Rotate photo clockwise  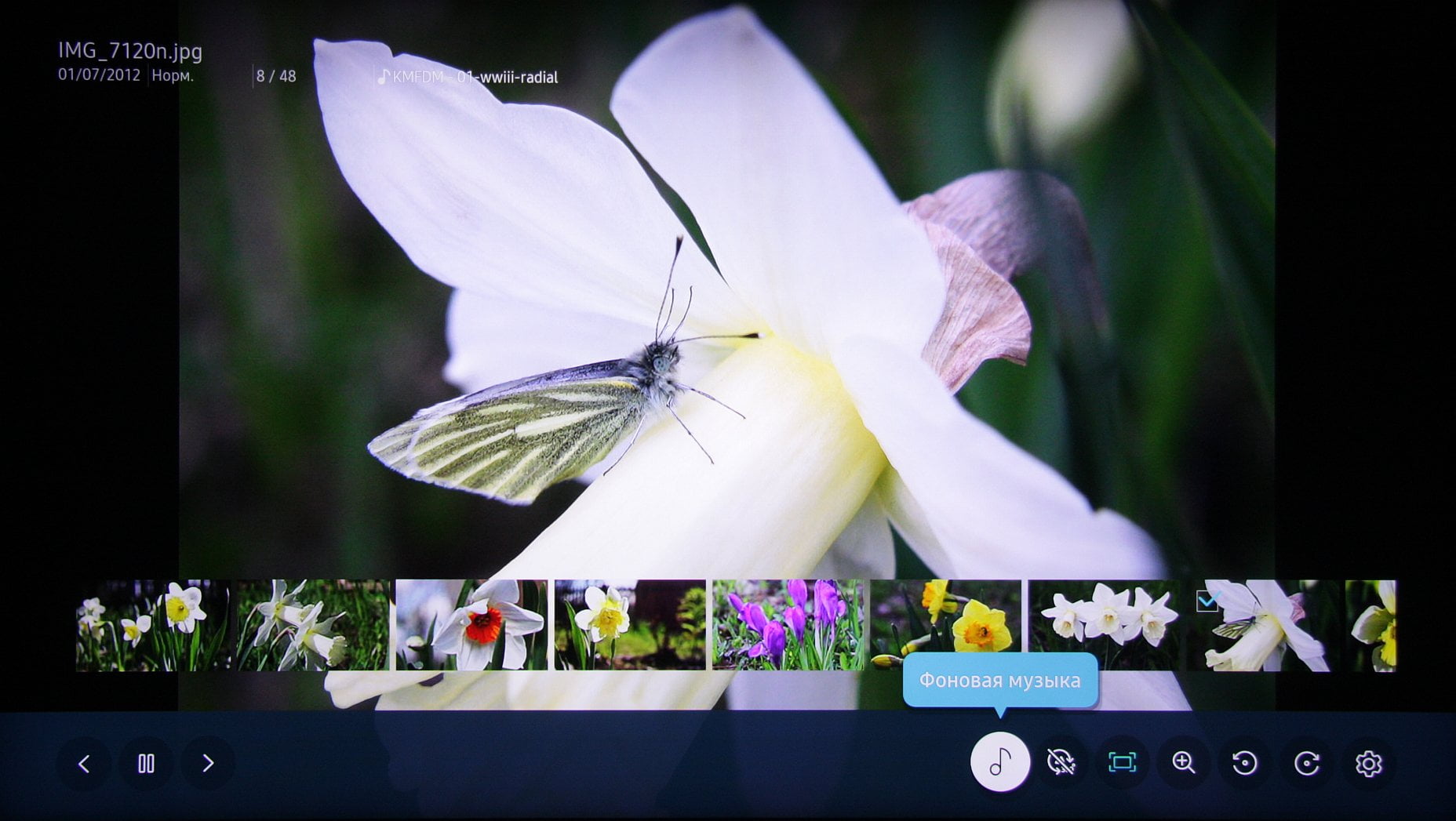(1307, 762)
